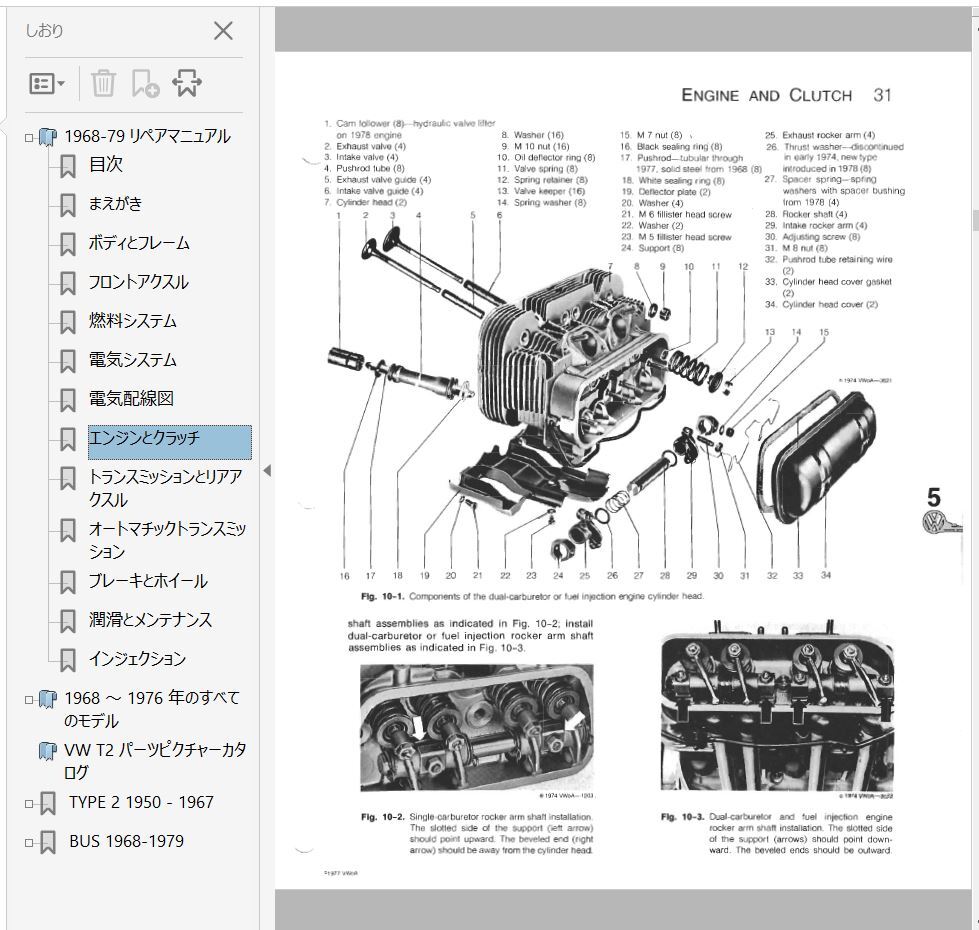Open the 潤滑とメンテナンス bookmark
The width and height of the screenshot is (979, 930).
150,620
